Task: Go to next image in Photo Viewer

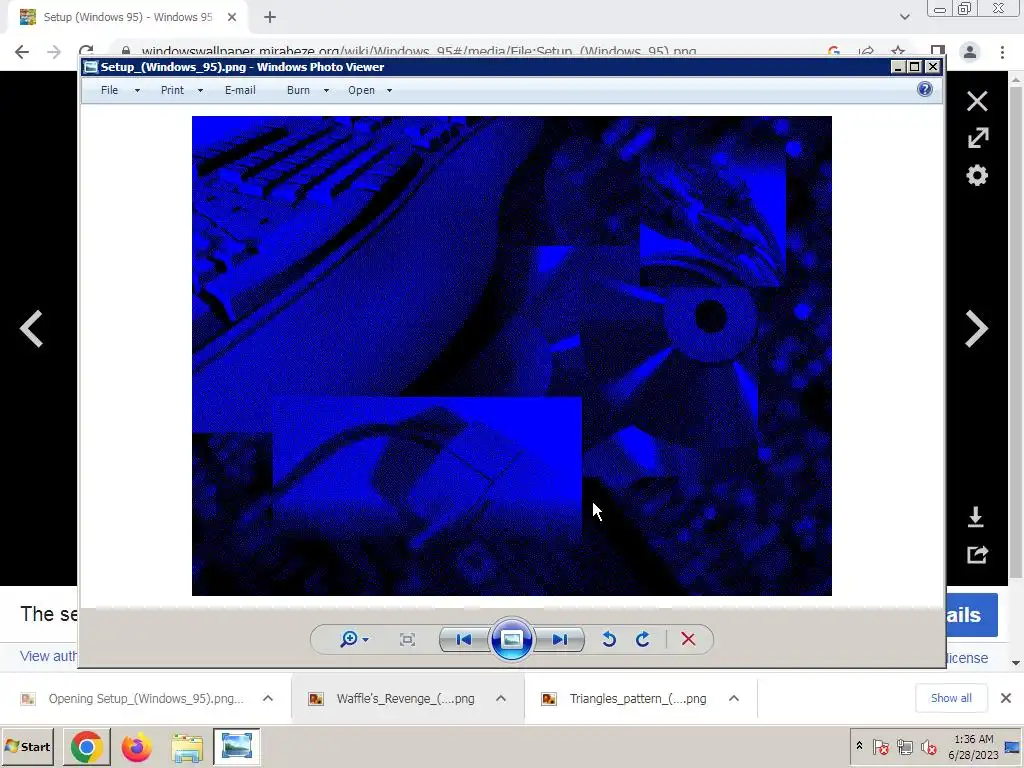Action: (x=560, y=639)
